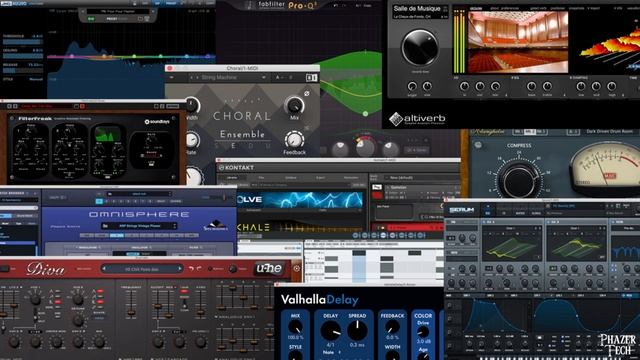The width and height of the screenshot is (640, 360).
Task: Open the Dark Driven Drum Room preset
Action: (x=609, y=131)
